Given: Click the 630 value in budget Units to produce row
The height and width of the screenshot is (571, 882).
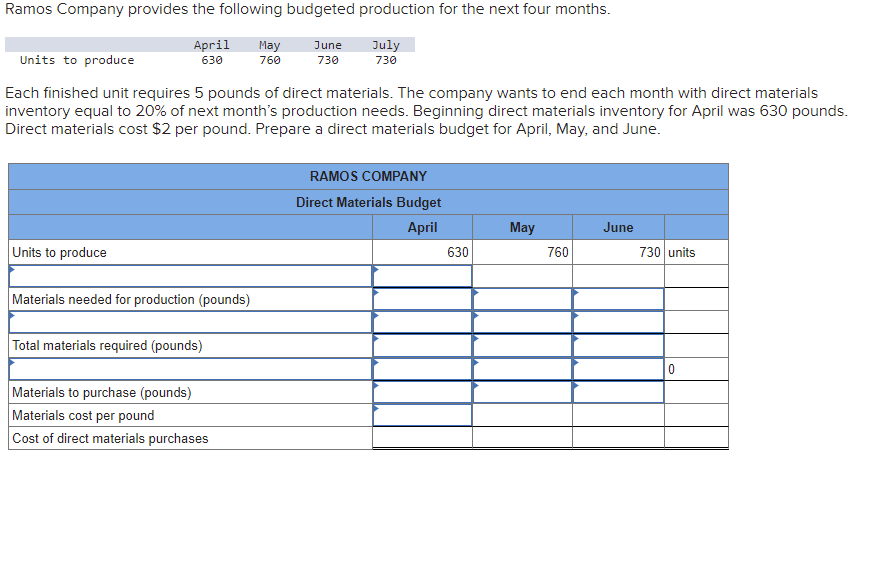Looking at the screenshot, I should (458, 253).
